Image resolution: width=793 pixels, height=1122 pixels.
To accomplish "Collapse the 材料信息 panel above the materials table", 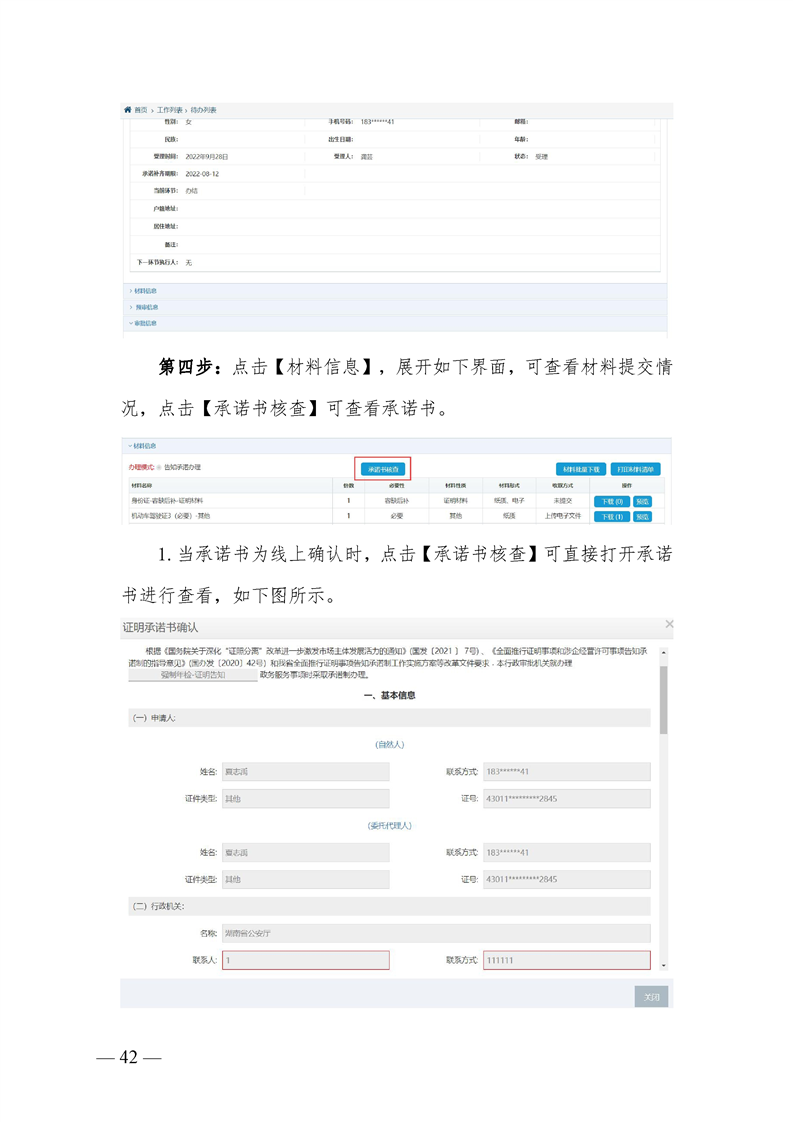I will [143, 446].
